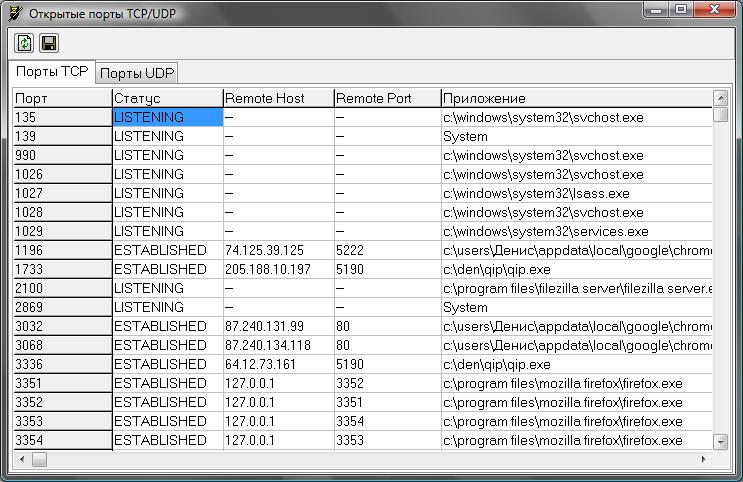The height and width of the screenshot is (482, 743).
Task: Click remote port 5222 cell
Action: click(x=388, y=250)
